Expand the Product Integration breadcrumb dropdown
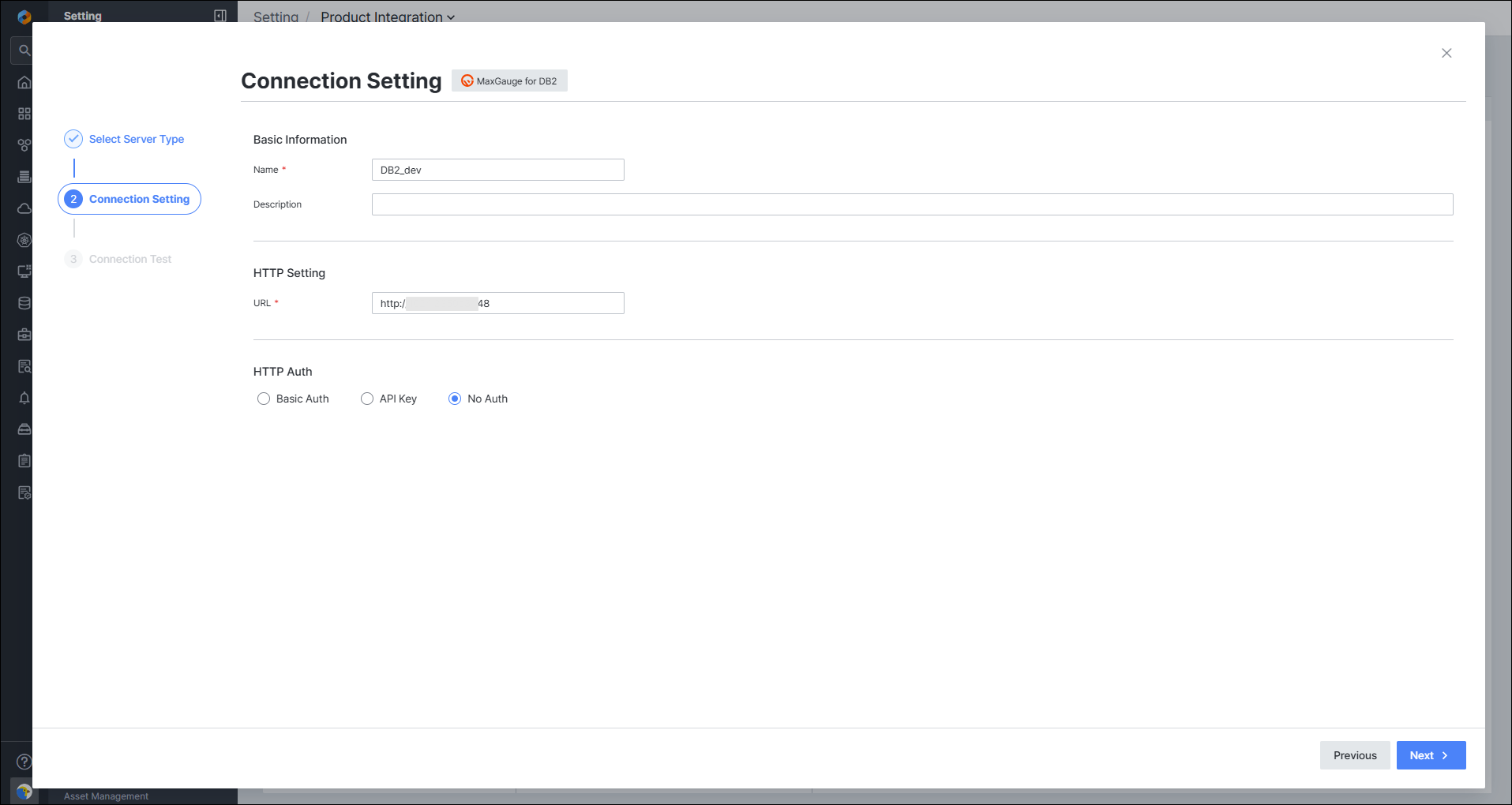The width and height of the screenshot is (1512, 805). pos(388,17)
